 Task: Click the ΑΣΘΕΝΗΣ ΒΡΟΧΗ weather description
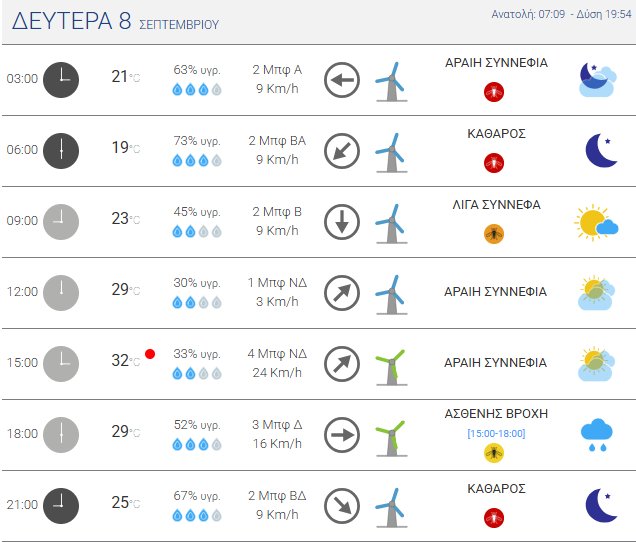click(495, 414)
